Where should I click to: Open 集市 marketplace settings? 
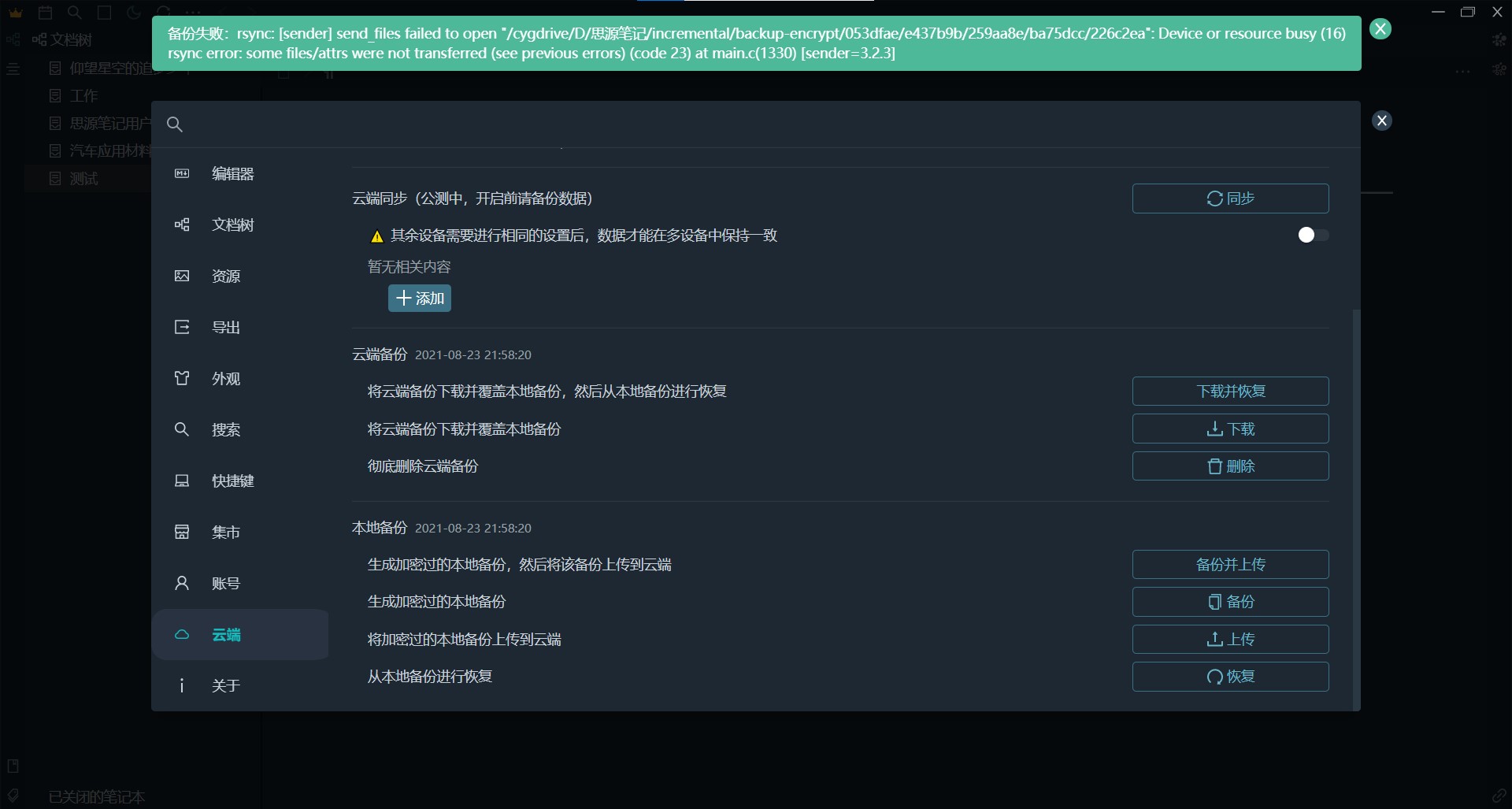tap(224, 532)
